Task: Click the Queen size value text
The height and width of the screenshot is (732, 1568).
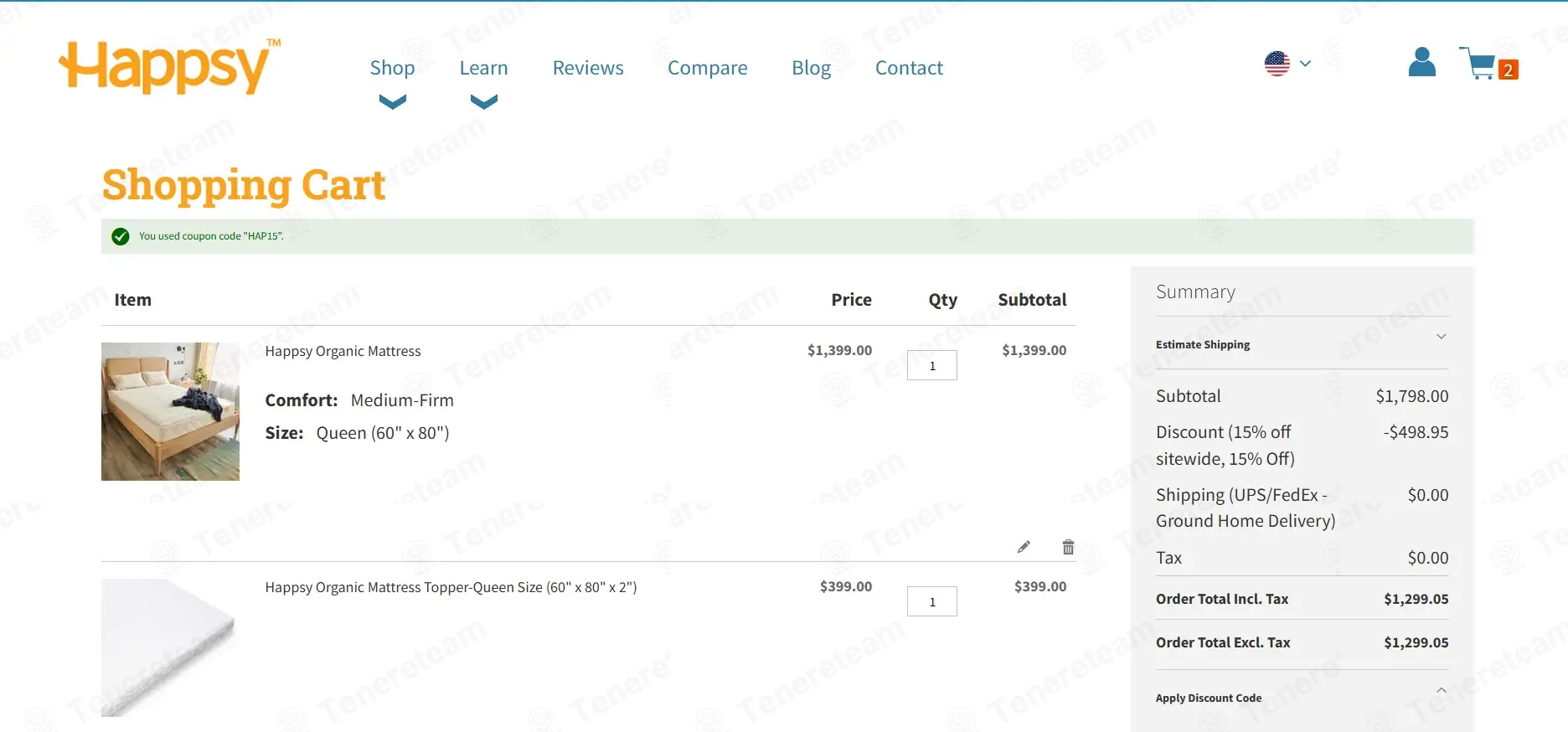Action: click(383, 433)
